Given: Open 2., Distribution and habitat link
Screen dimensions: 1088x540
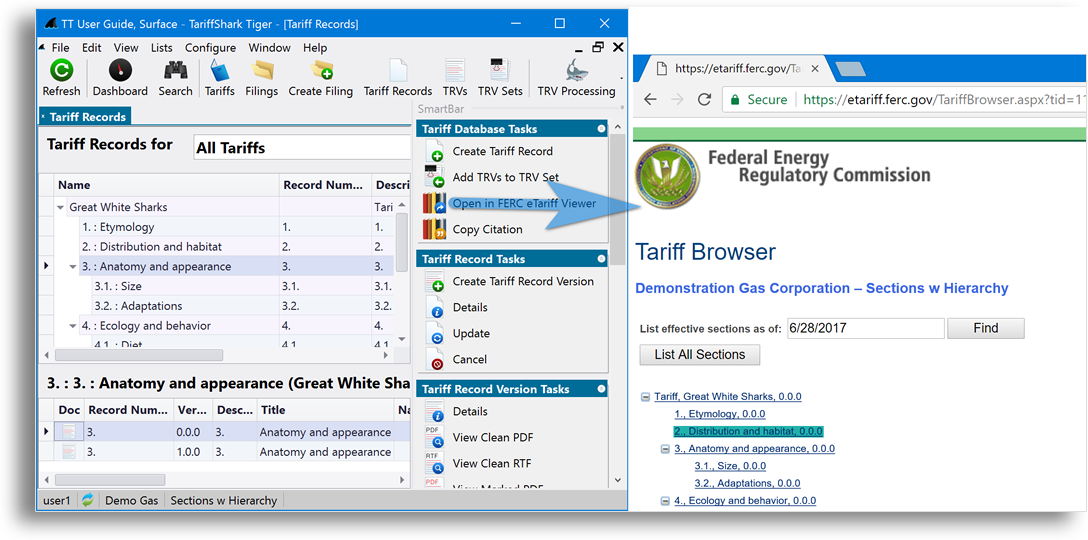Looking at the screenshot, I should pos(748,431).
